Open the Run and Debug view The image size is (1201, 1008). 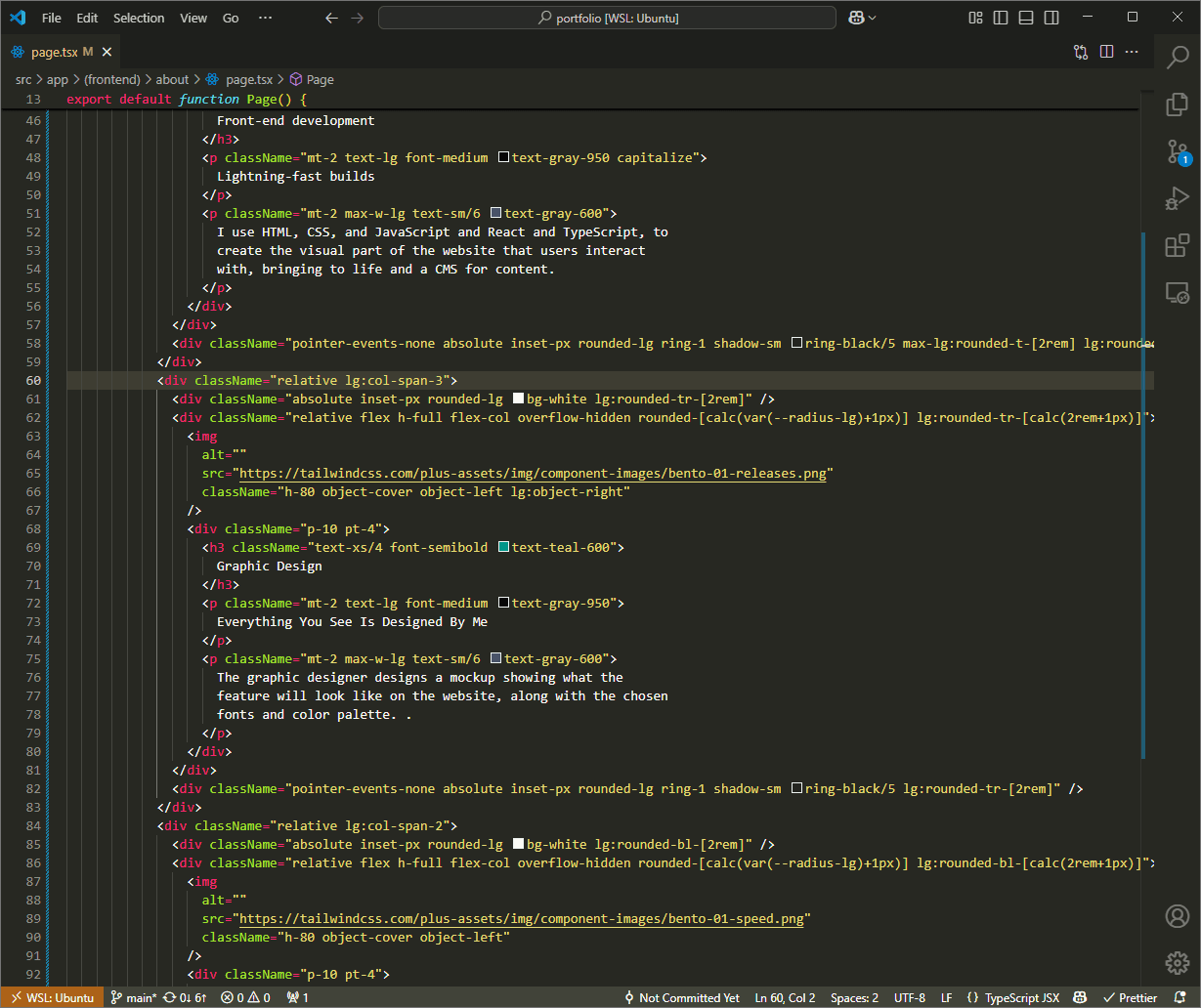[x=1177, y=198]
